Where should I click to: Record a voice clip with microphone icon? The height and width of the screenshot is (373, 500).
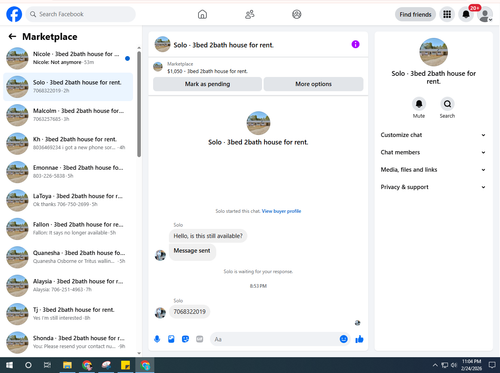pyautogui.click(x=157, y=339)
